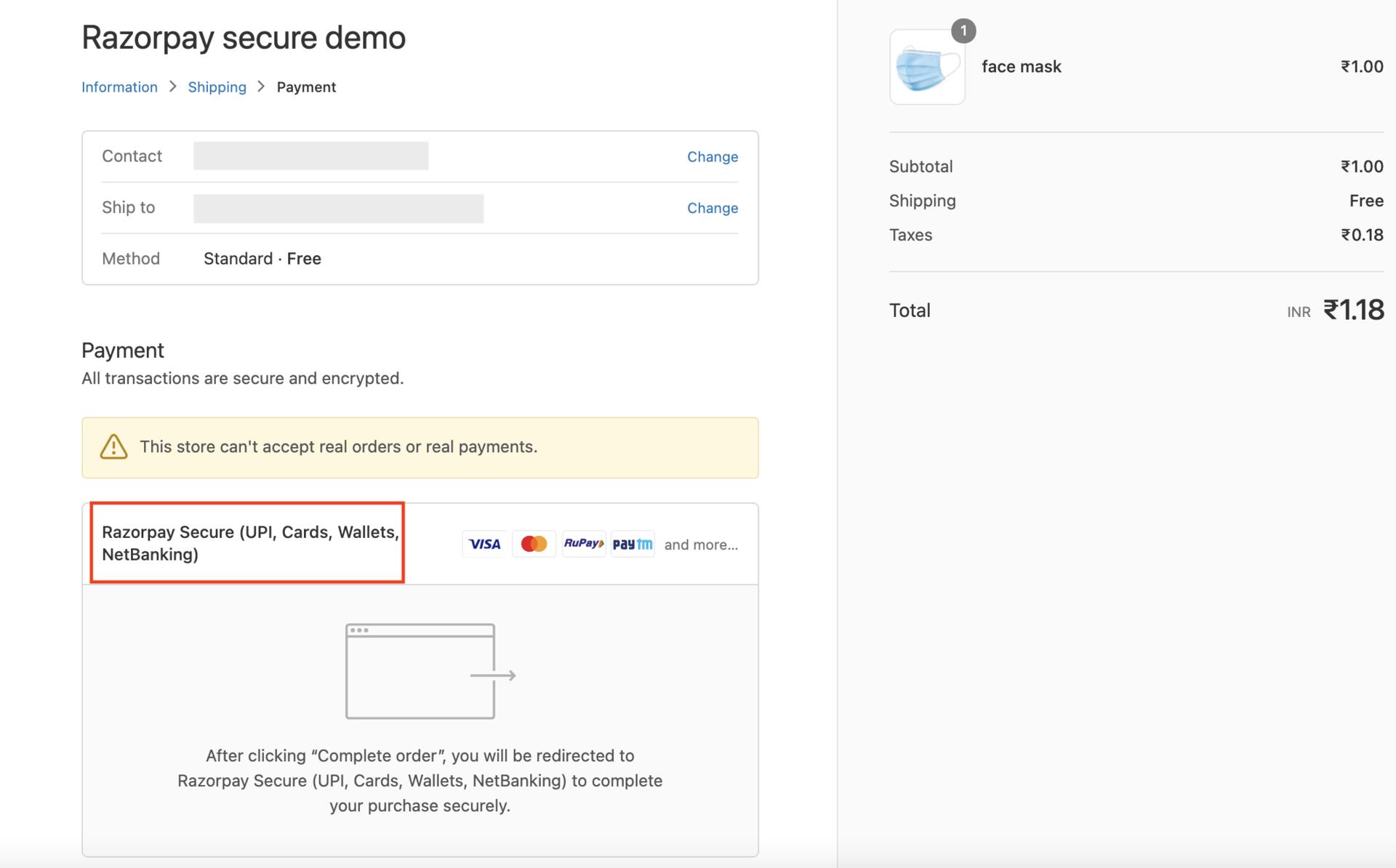Click the browser redirect illustration
The height and width of the screenshot is (868, 1396).
tap(430, 671)
